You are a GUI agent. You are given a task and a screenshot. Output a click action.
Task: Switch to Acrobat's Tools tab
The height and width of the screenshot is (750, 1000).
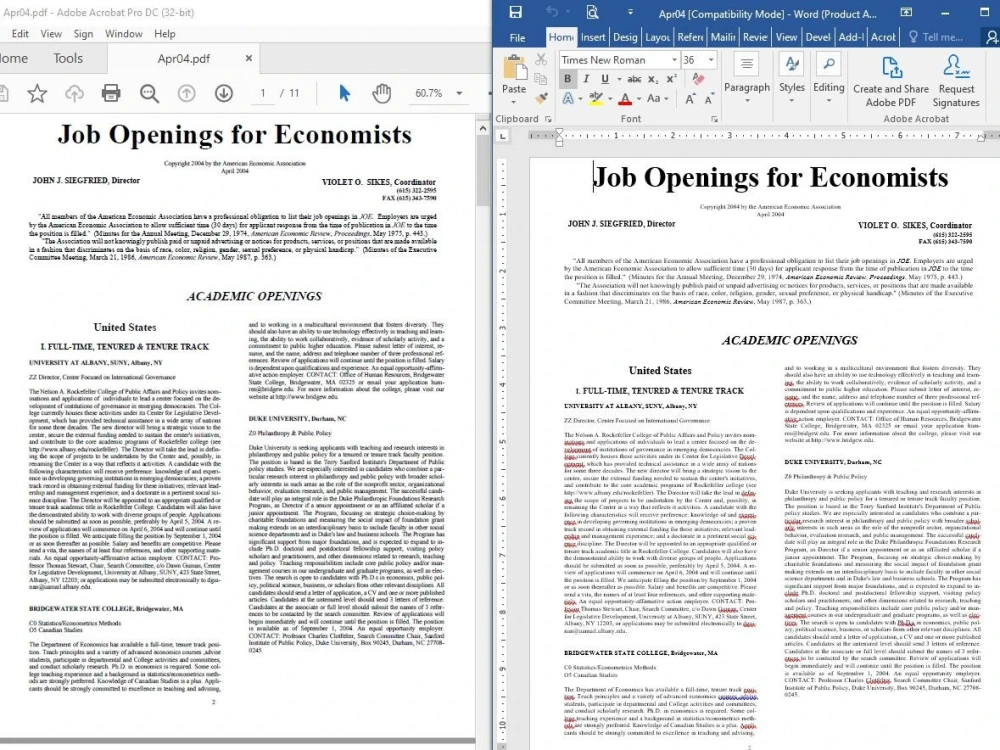[68, 58]
